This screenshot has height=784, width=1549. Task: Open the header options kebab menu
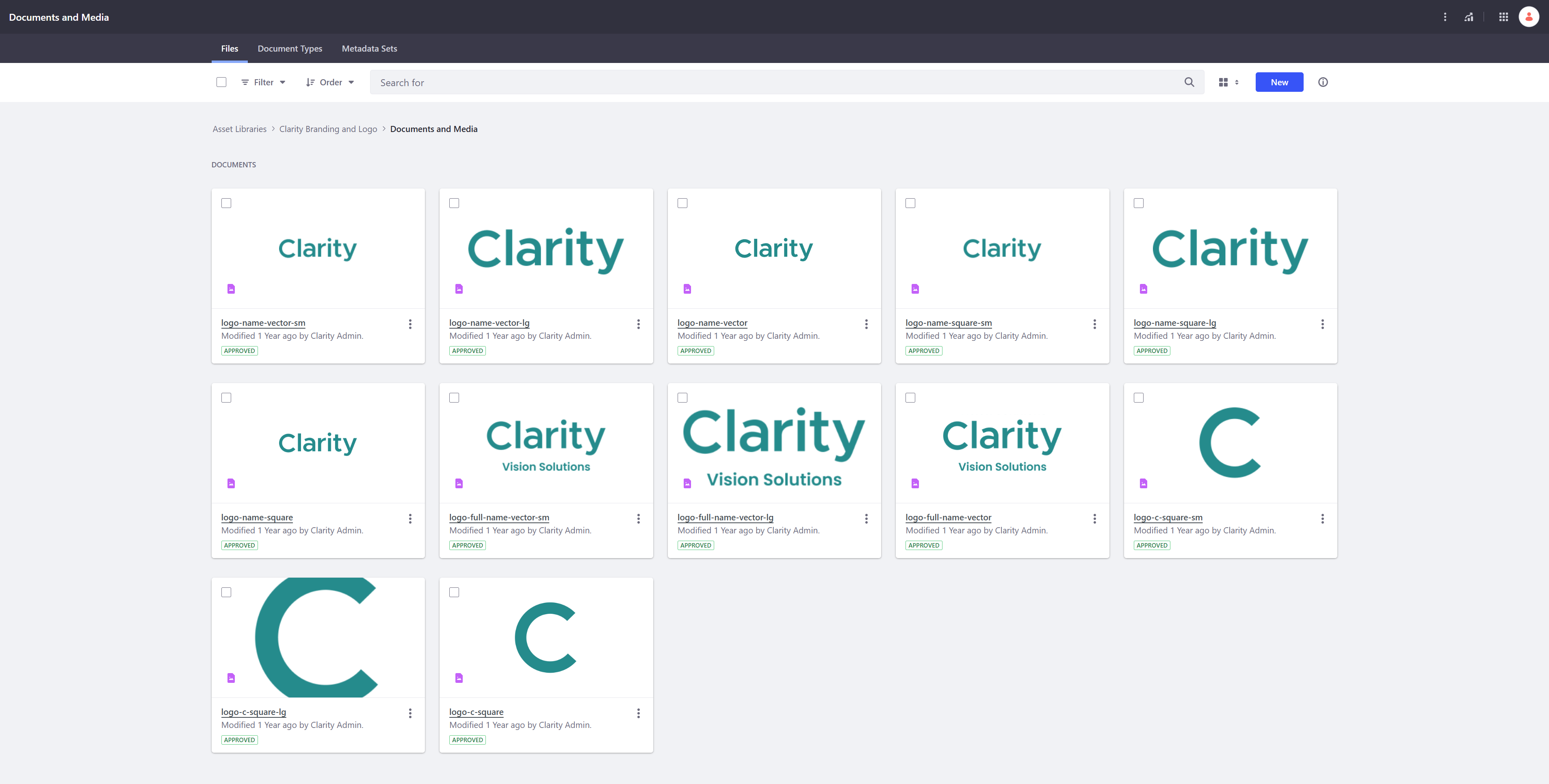1444,17
